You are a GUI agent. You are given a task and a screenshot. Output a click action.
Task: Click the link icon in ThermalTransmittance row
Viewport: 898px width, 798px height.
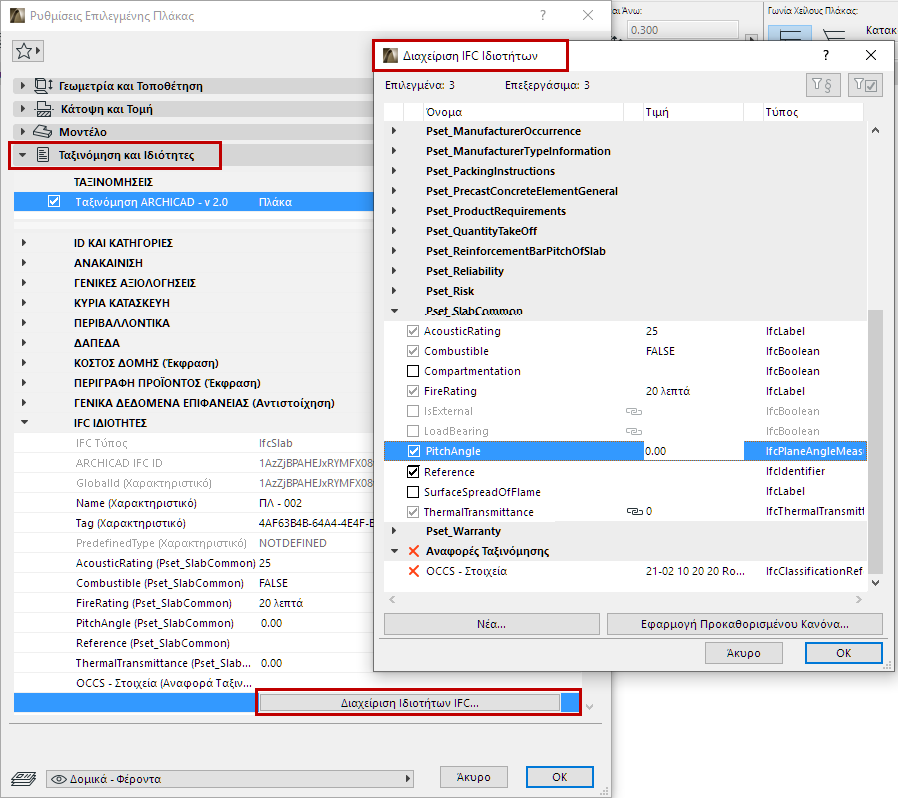pyautogui.click(x=634, y=512)
